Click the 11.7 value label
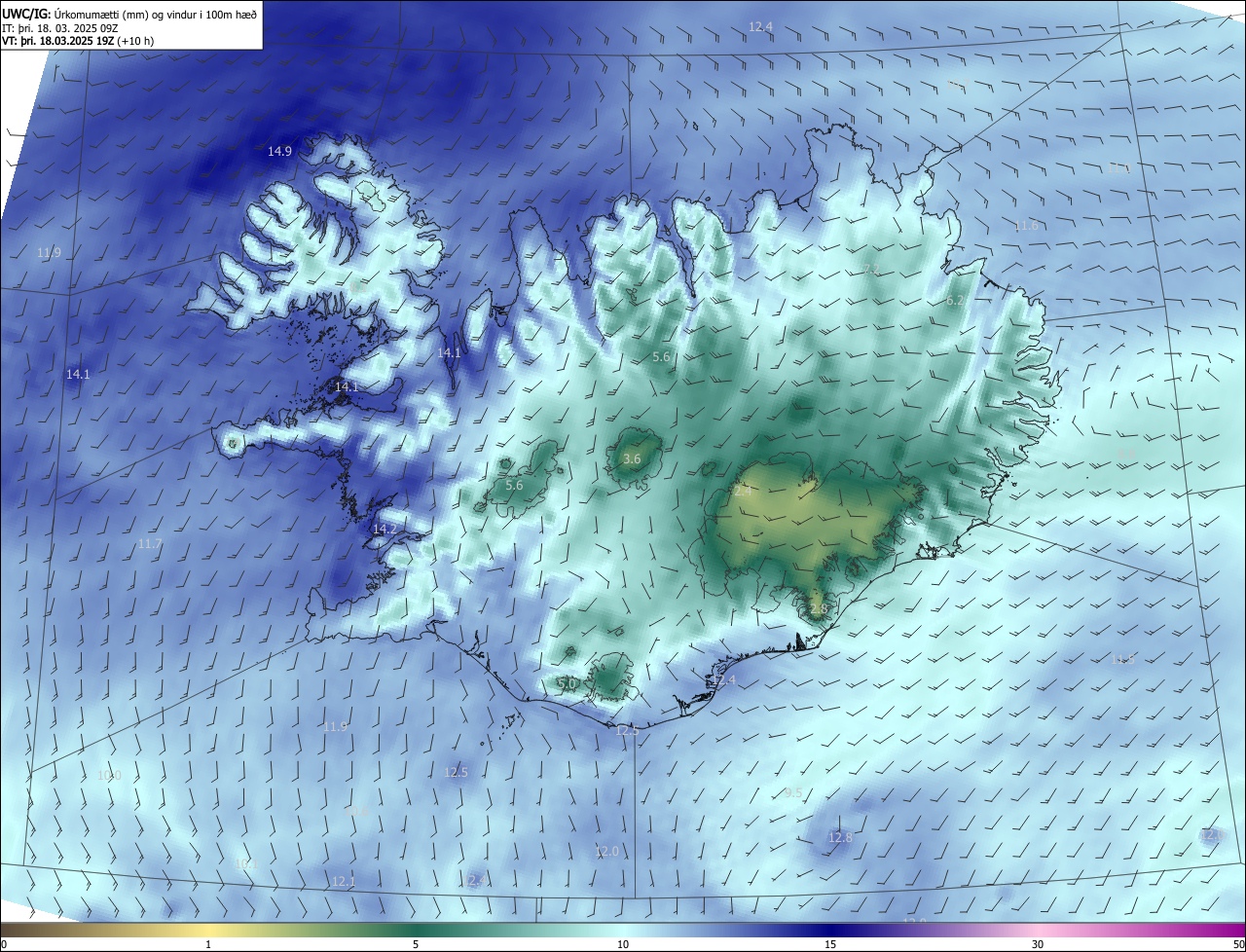Viewport: 1246px width, 952px height. pos(150,544)
